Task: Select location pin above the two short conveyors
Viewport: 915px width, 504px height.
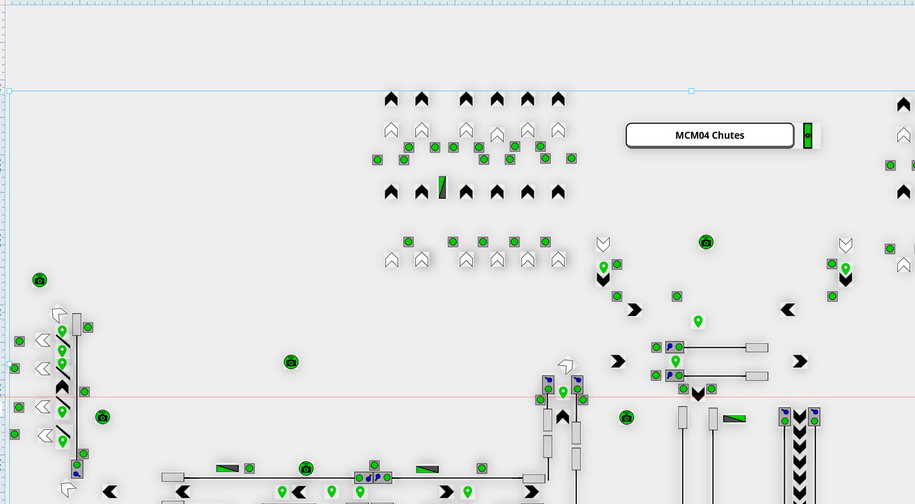Action: click(x=698, y=321)
